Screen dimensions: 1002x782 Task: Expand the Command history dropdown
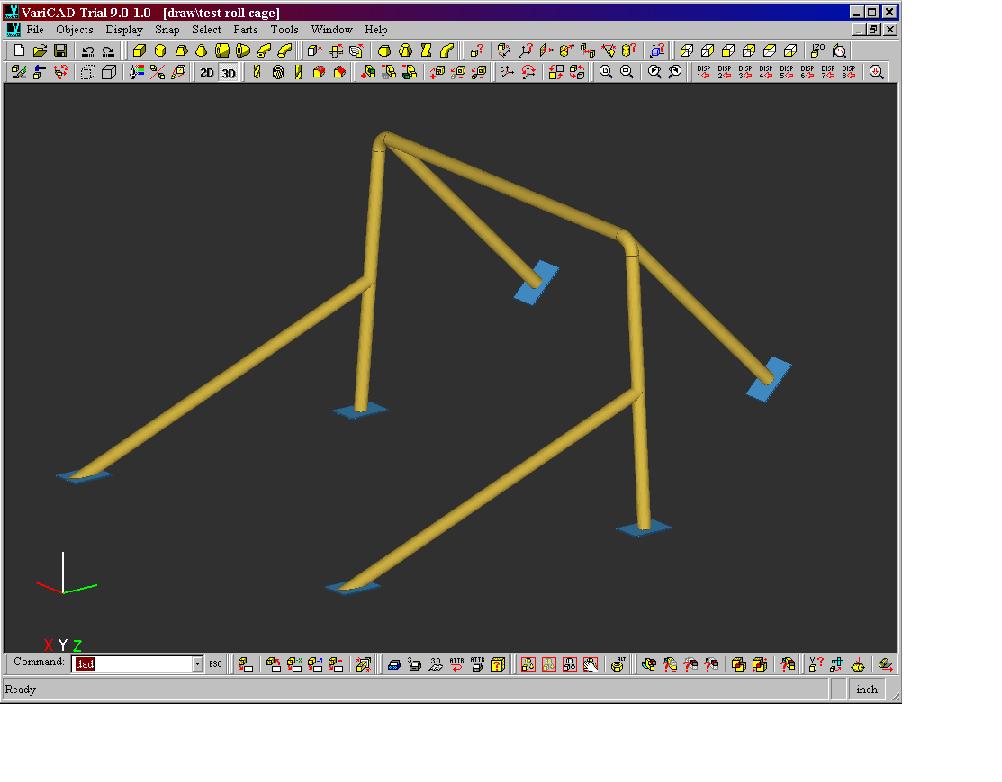[x=197, y=664]
